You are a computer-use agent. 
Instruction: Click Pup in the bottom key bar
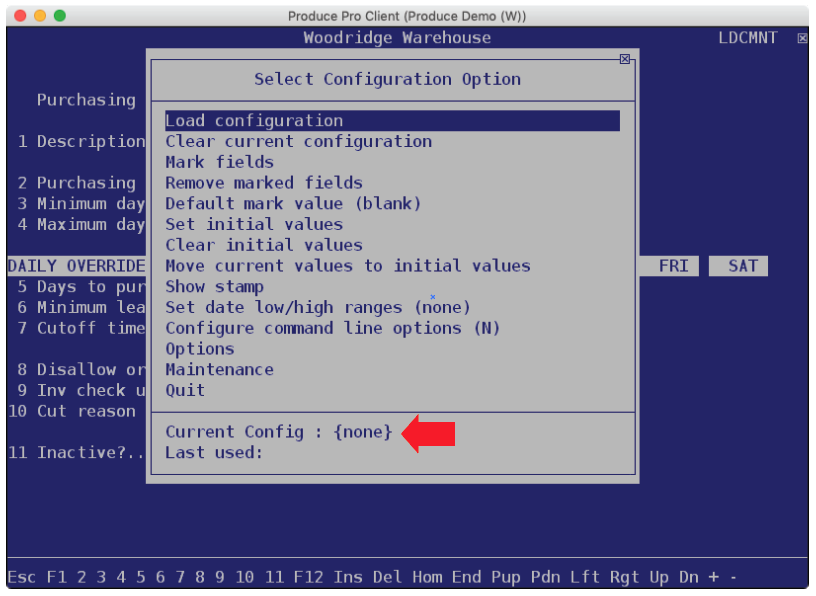click(506, 577)
